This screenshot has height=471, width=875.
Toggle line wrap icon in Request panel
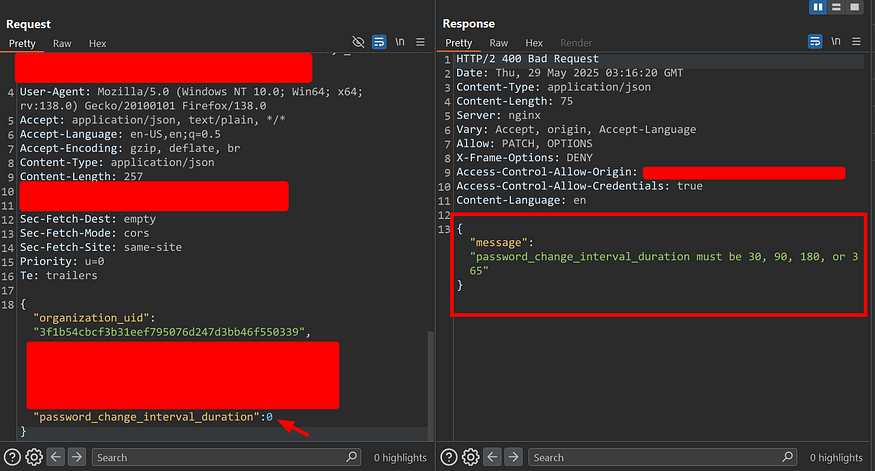[x=379, y=43]
